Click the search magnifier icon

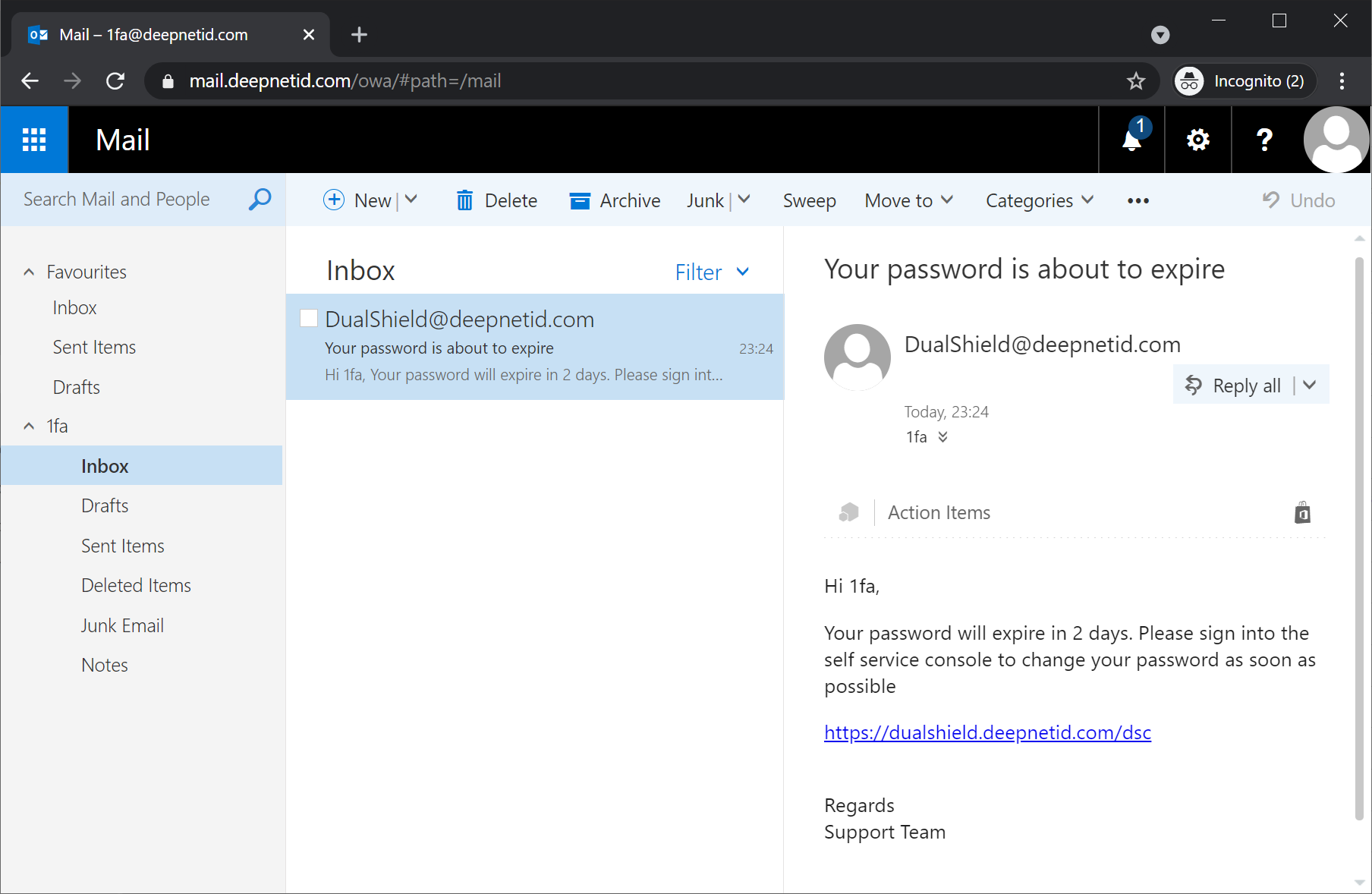coord(260,200)
